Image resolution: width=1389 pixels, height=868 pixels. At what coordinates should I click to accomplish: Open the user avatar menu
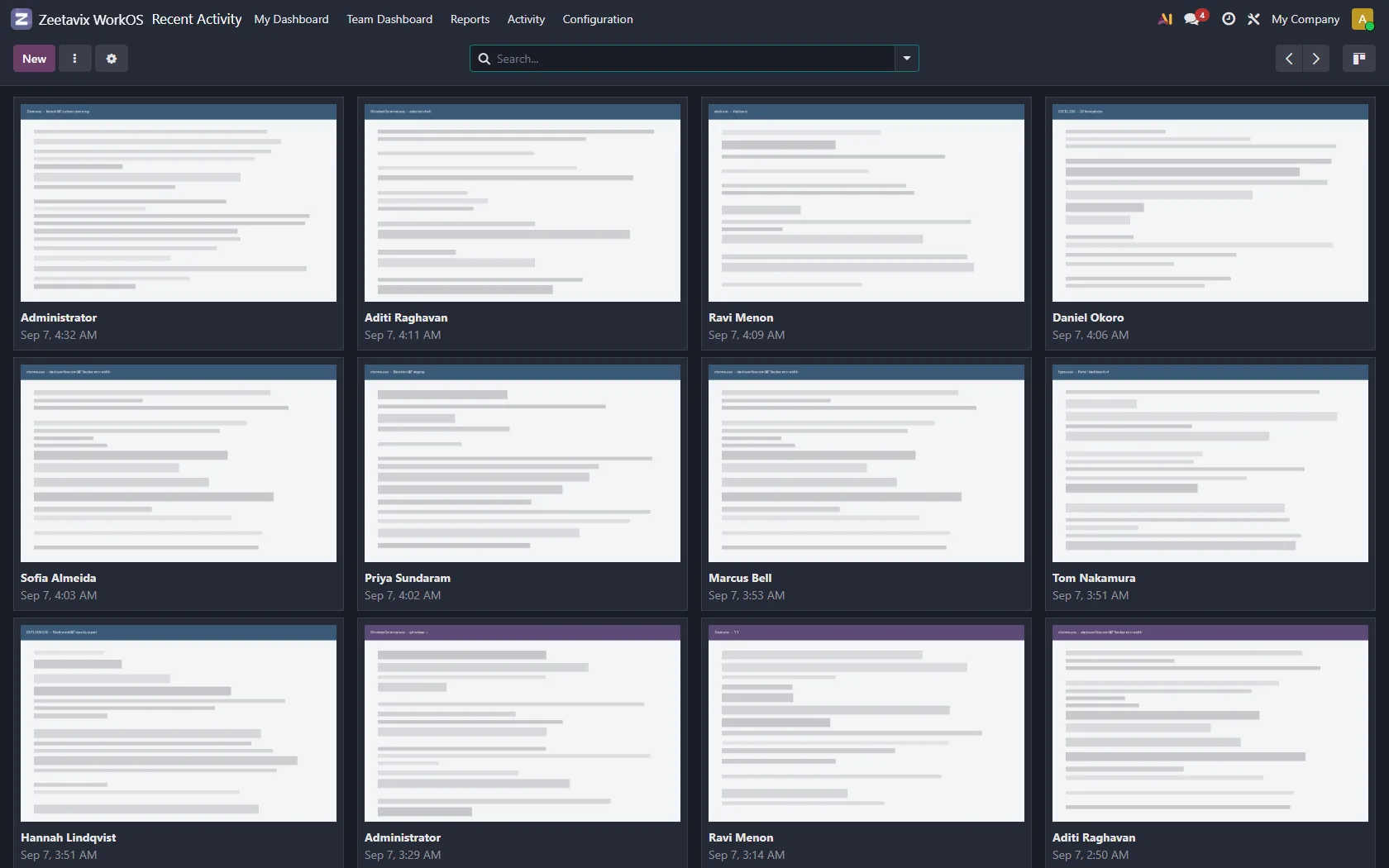click(1363, 19)
